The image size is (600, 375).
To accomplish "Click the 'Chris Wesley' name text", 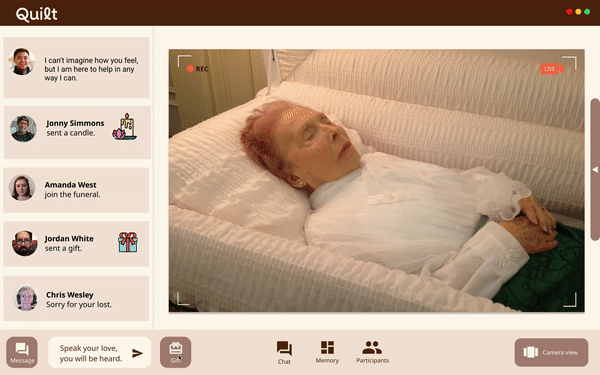I will [70, 295].
